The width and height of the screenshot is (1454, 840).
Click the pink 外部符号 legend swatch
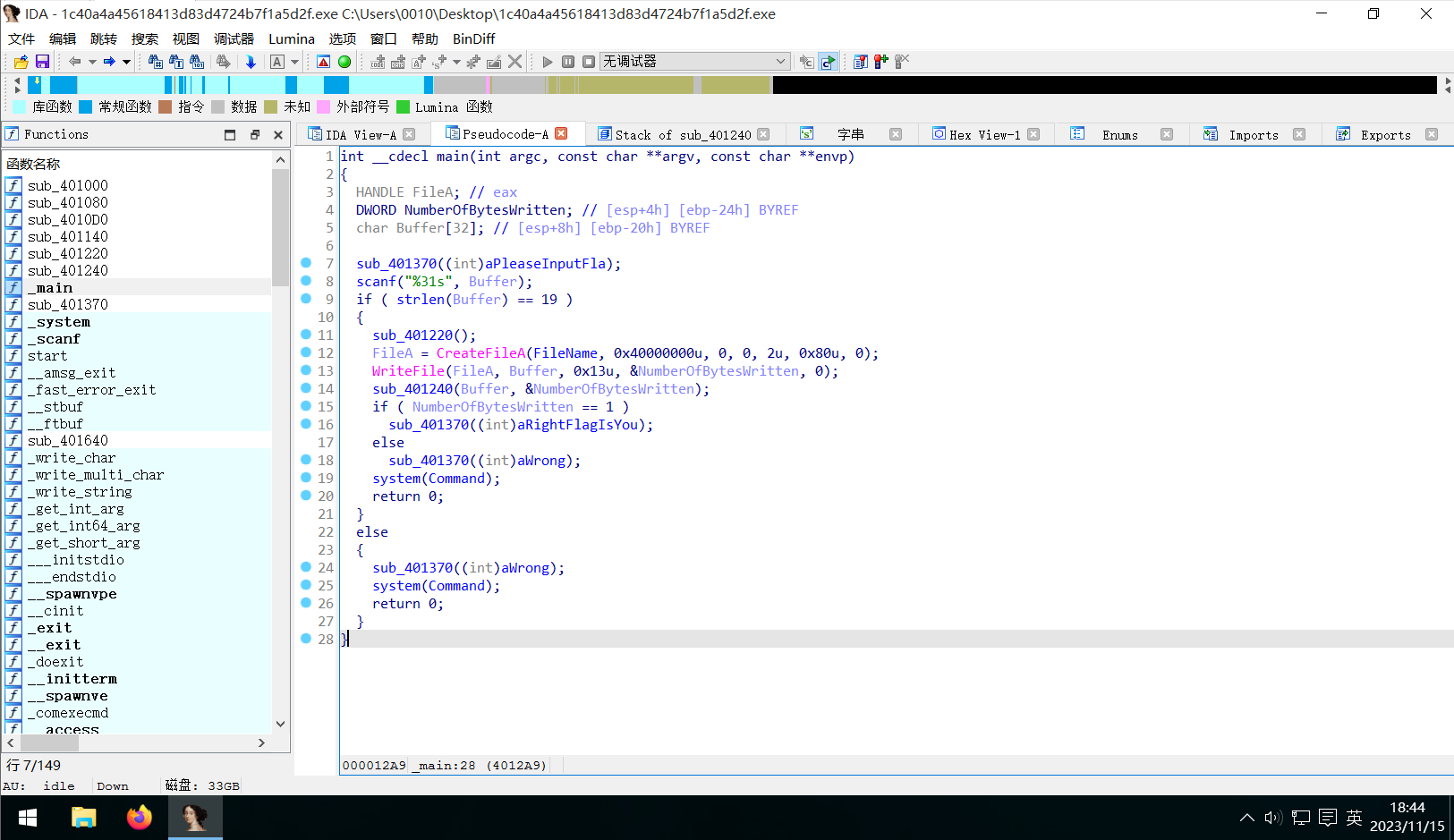324,106
